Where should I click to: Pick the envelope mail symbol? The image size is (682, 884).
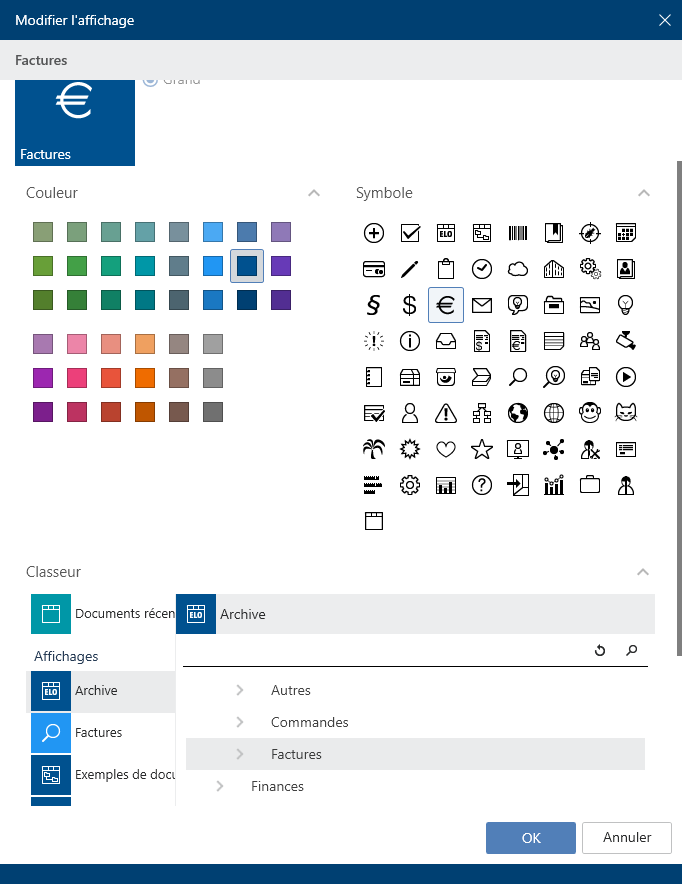[482, 305]
